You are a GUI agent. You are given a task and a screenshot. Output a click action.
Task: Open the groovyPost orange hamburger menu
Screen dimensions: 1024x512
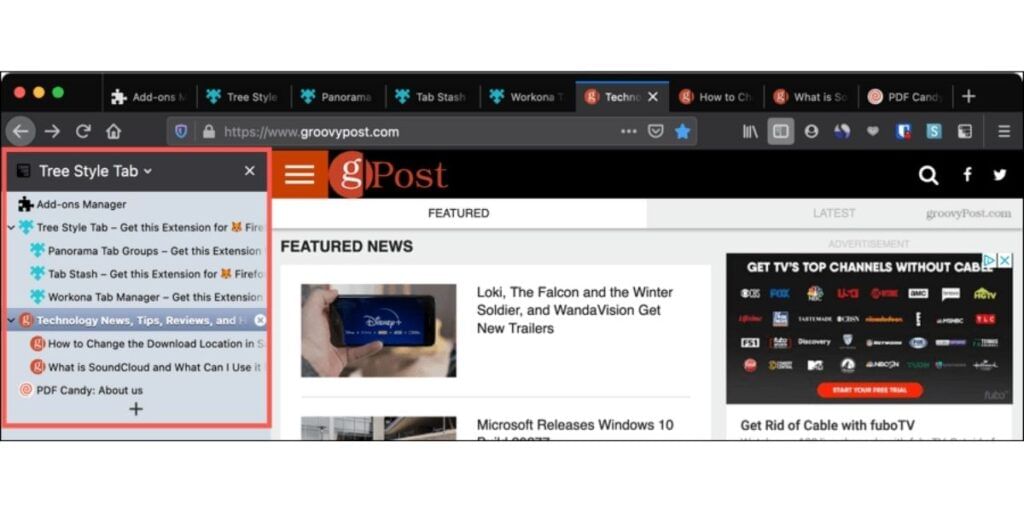point(299,174)
